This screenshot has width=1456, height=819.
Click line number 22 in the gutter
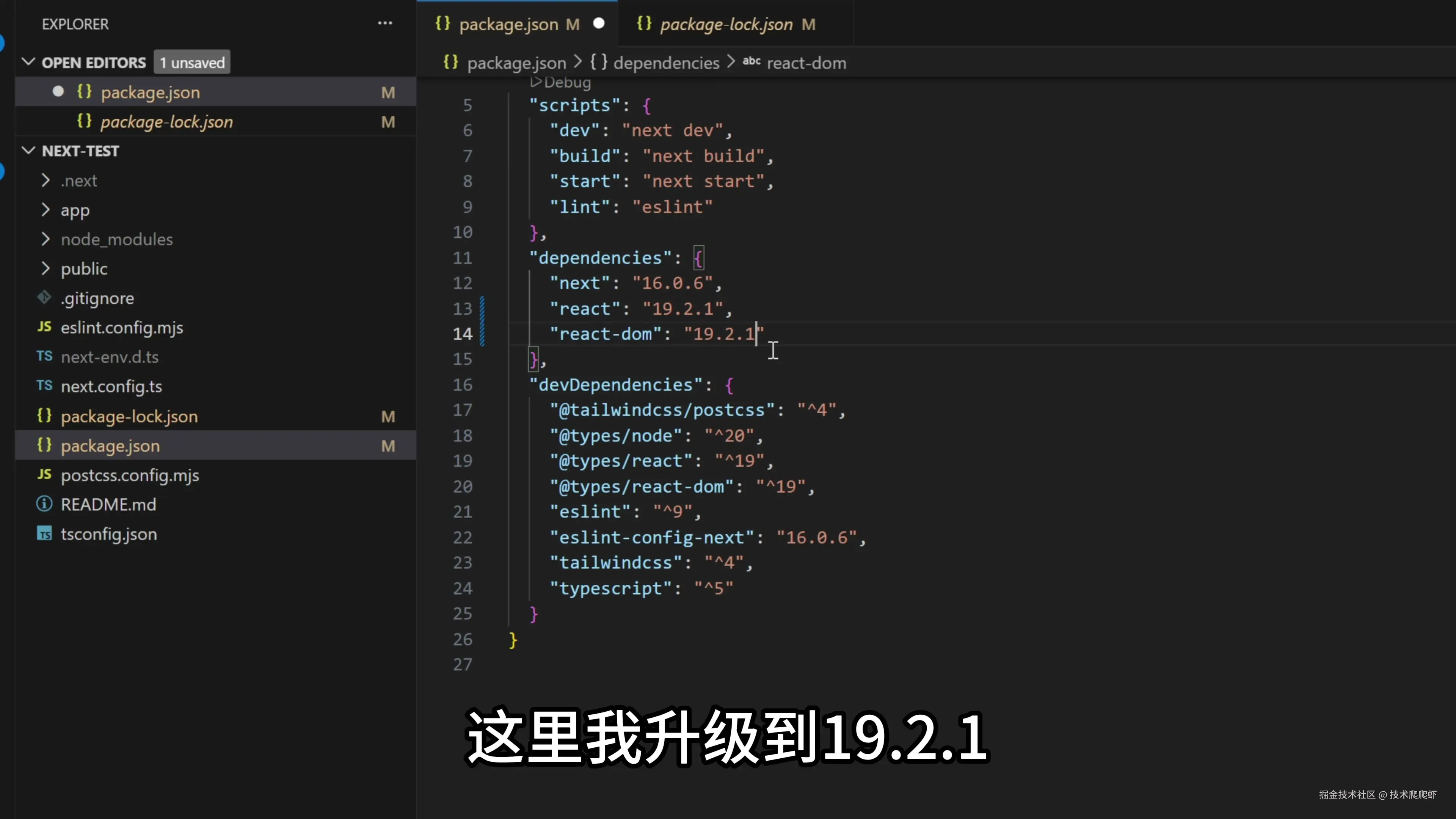click(462, 537)
